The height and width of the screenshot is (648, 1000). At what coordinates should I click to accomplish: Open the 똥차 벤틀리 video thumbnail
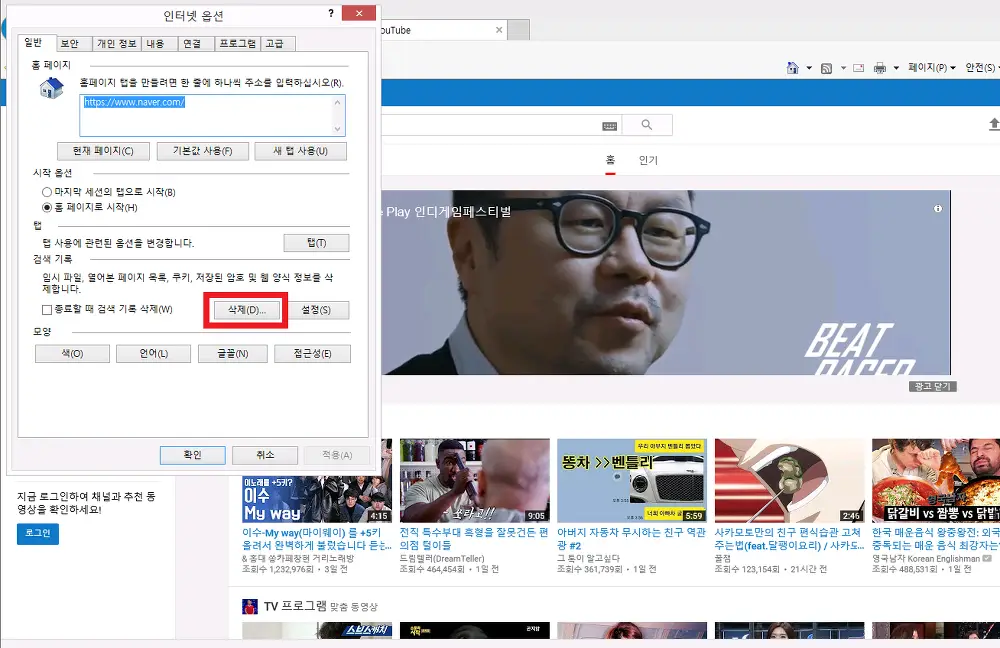[632, 481]
